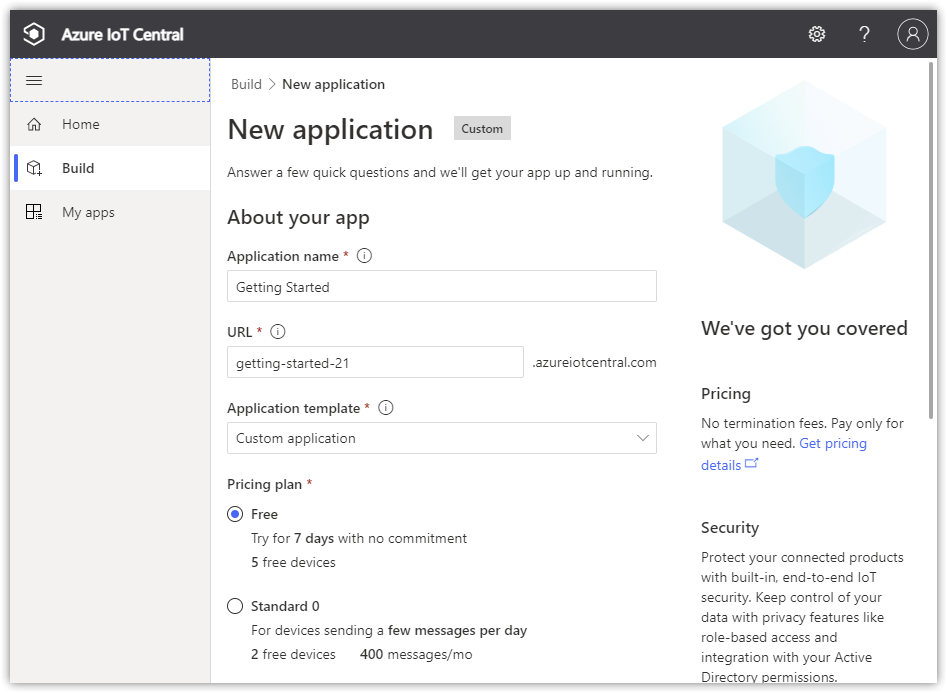Select the Standard 0 pricing plan

[x=235, y=606]
